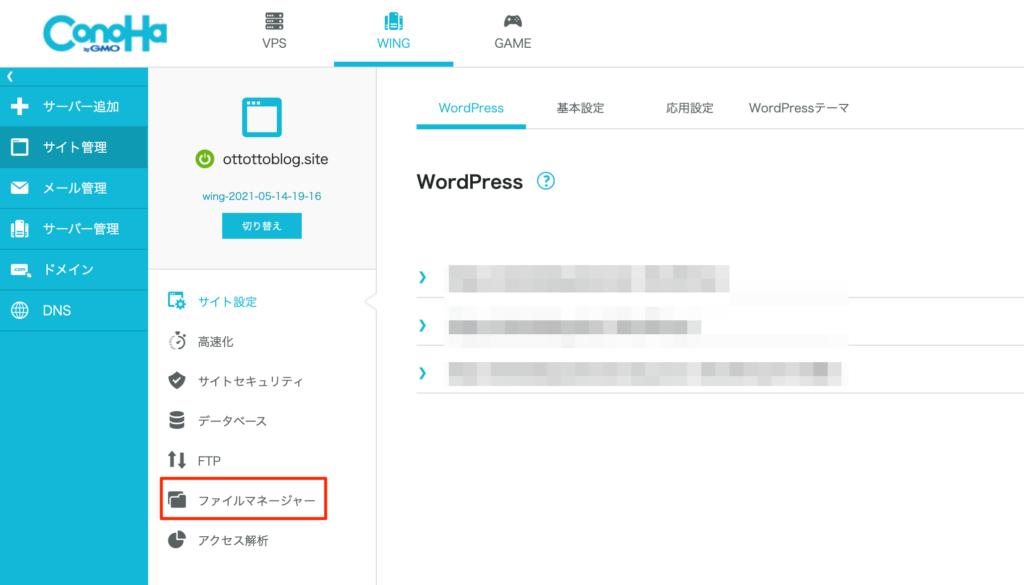This screenshot has width=1024, height=585.
Task: Click the shield icon for サイトセキュリティ
Action: point(177,381)
